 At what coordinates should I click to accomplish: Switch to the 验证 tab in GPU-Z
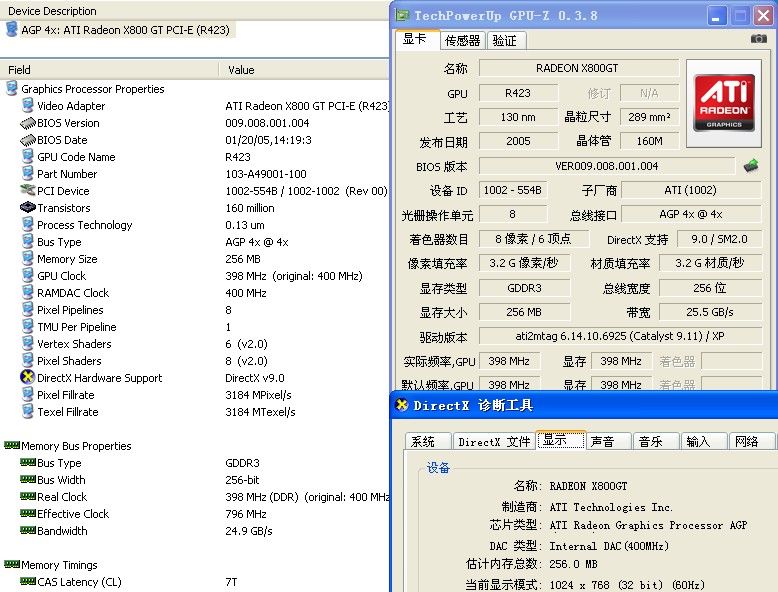(x=505, y=40)
